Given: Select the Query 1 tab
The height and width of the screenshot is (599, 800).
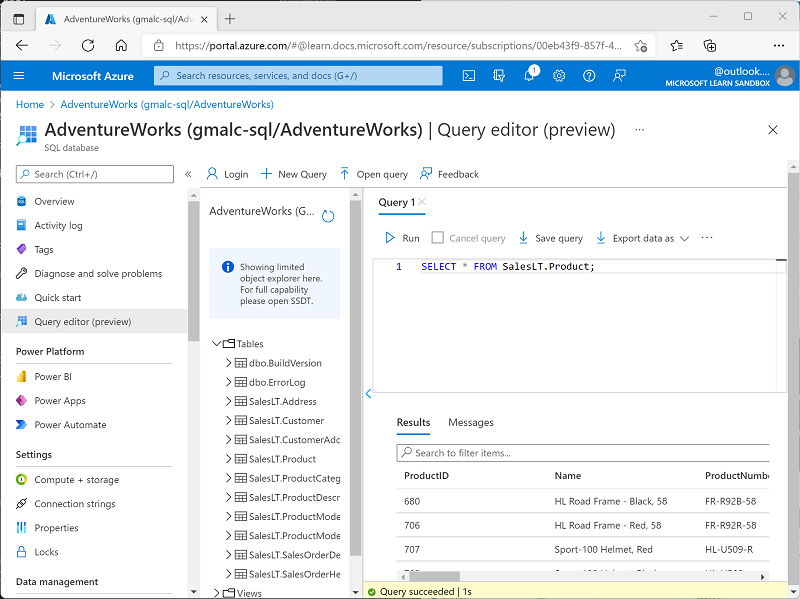Looking at the screenshot, I should point(396,202).
